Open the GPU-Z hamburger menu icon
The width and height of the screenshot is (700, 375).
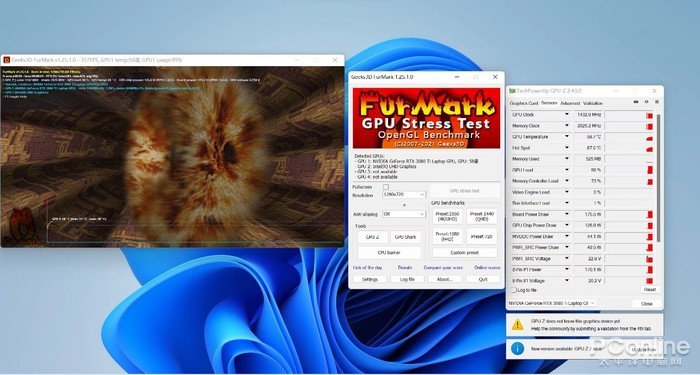pos(657,102)
